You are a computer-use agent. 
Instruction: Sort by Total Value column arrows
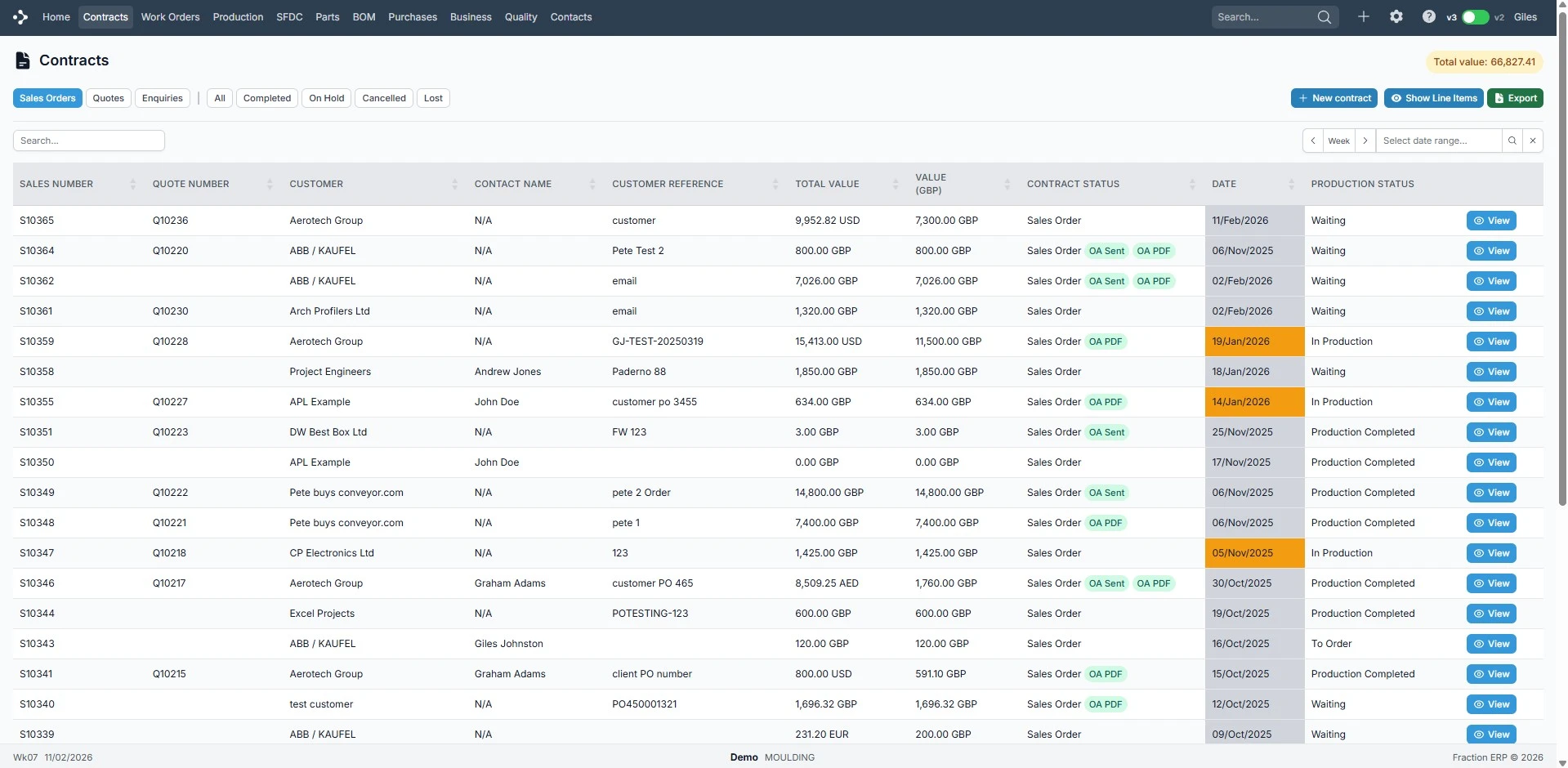click(x=896, y=185)
